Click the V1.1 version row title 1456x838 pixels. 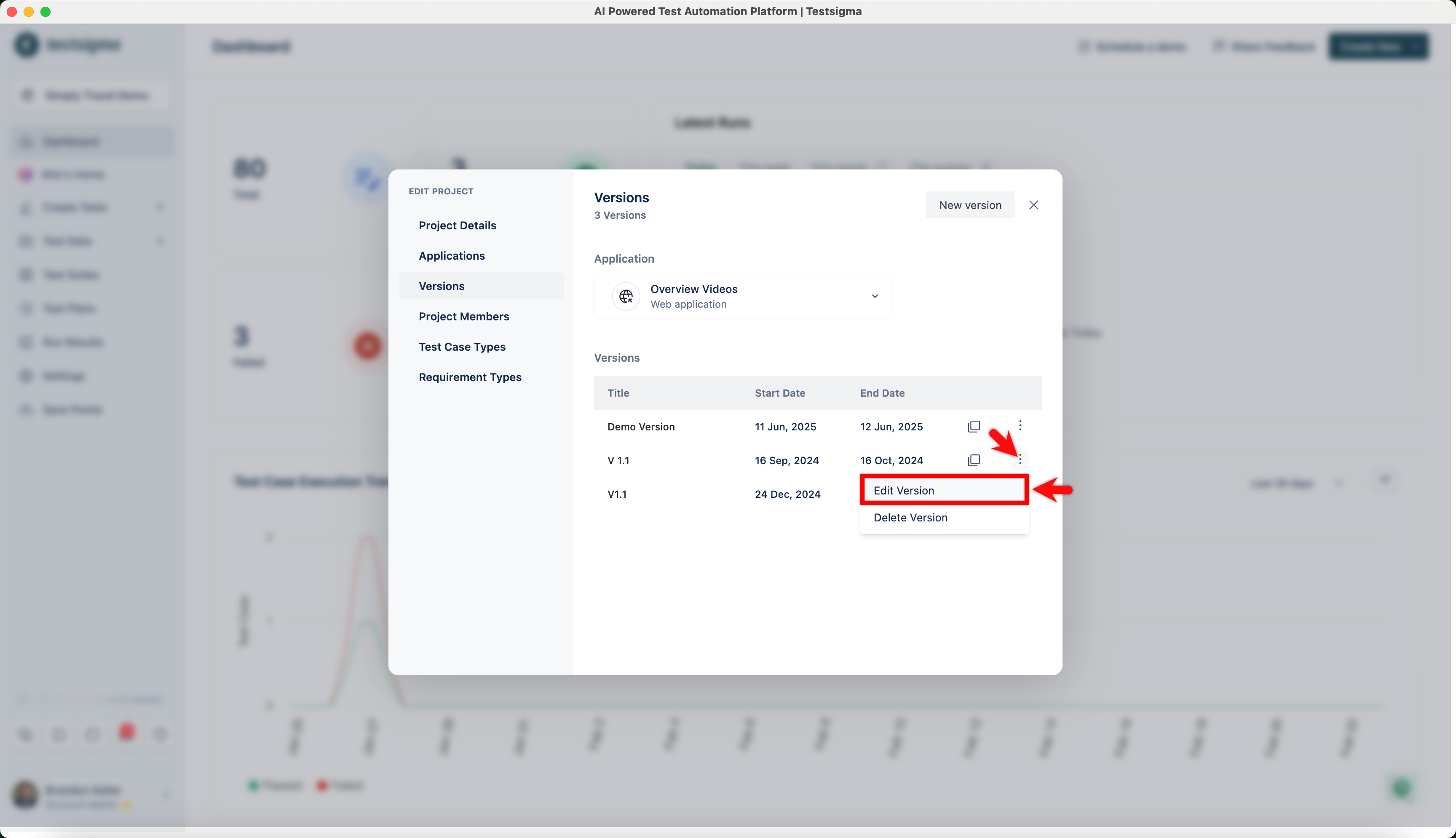pos(616,494)
